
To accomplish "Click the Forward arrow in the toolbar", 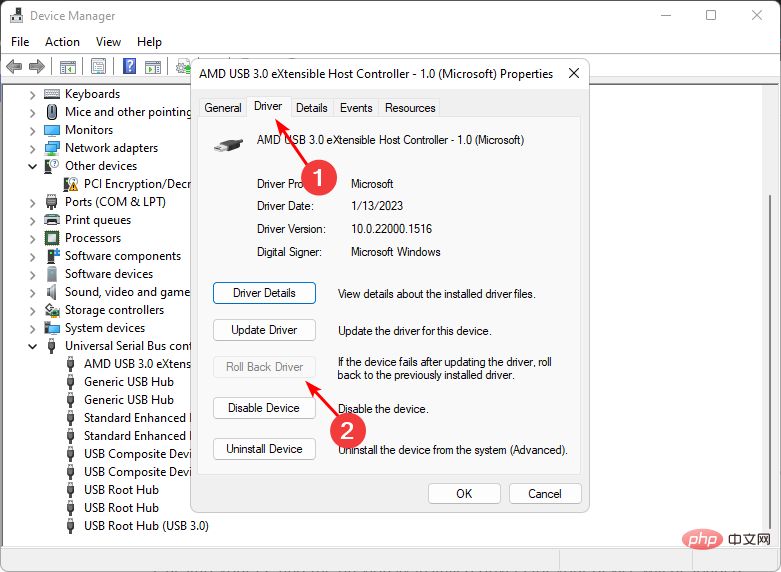I will 37,67.
